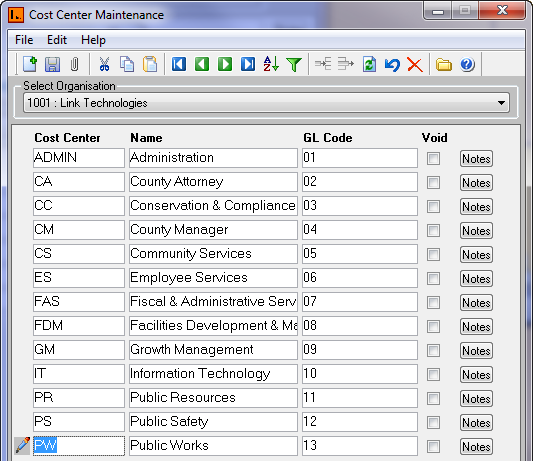
Task: Open the Edit menu
Action: [x=57, y=40]
